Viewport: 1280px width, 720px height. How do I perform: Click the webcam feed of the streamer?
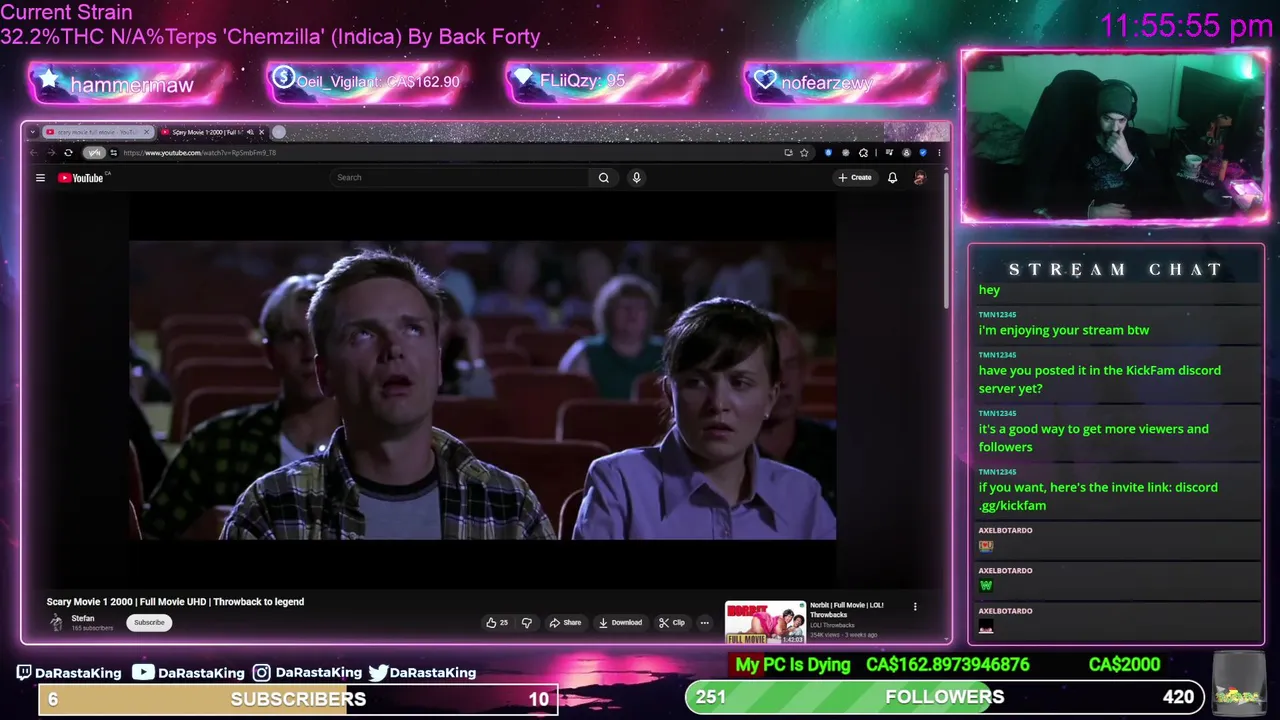tap(1115, 136)
